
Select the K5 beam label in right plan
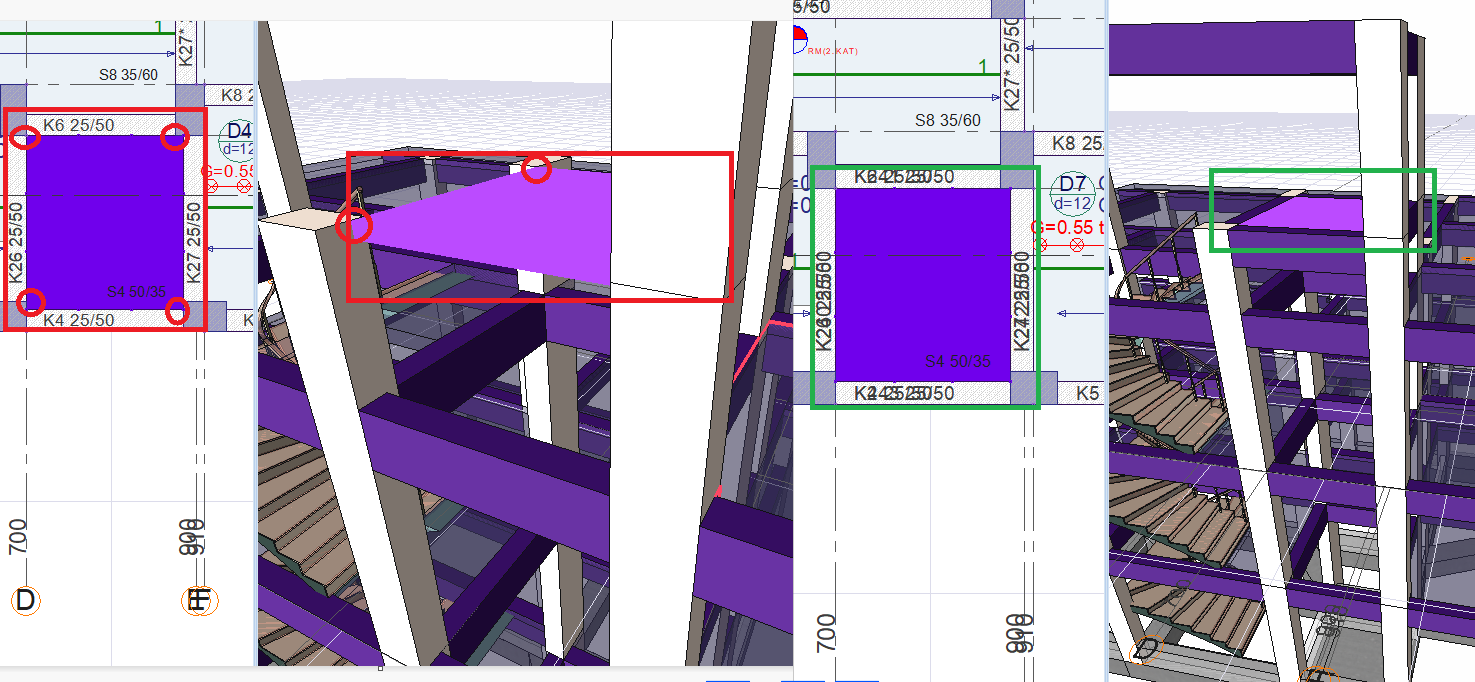click(x=1088, y=393)
